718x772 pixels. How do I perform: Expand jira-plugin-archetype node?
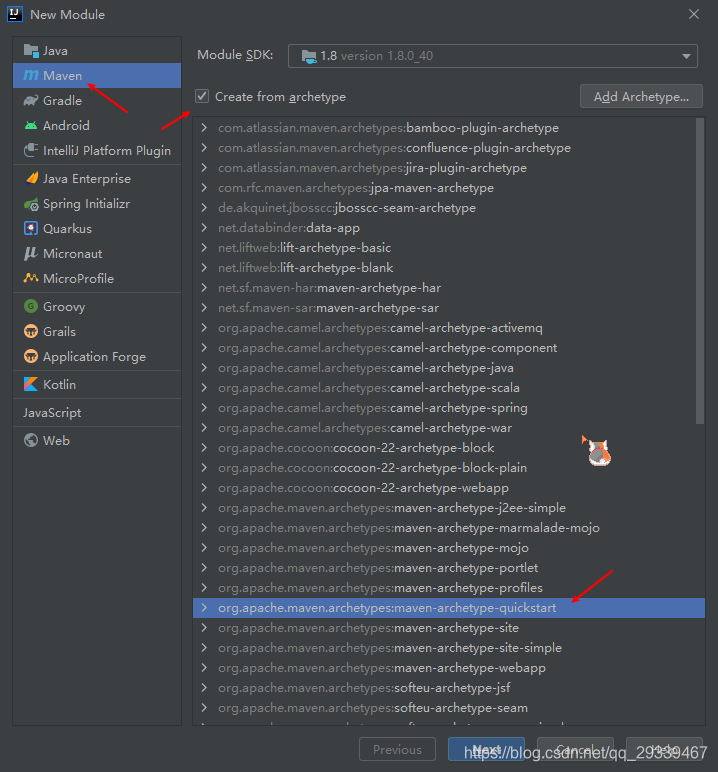[x=204, y=167]
